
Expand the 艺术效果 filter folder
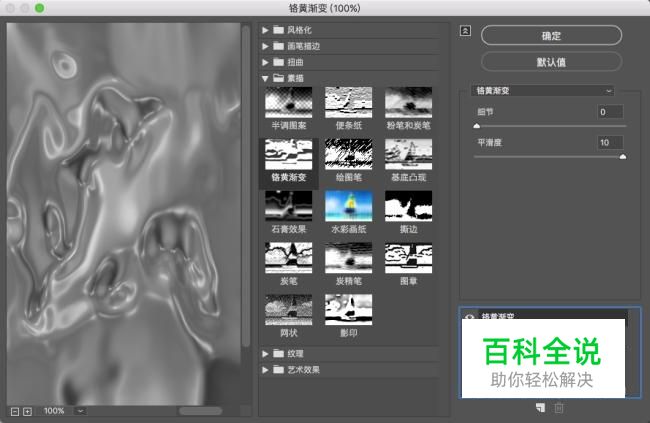tap(265, 370)
